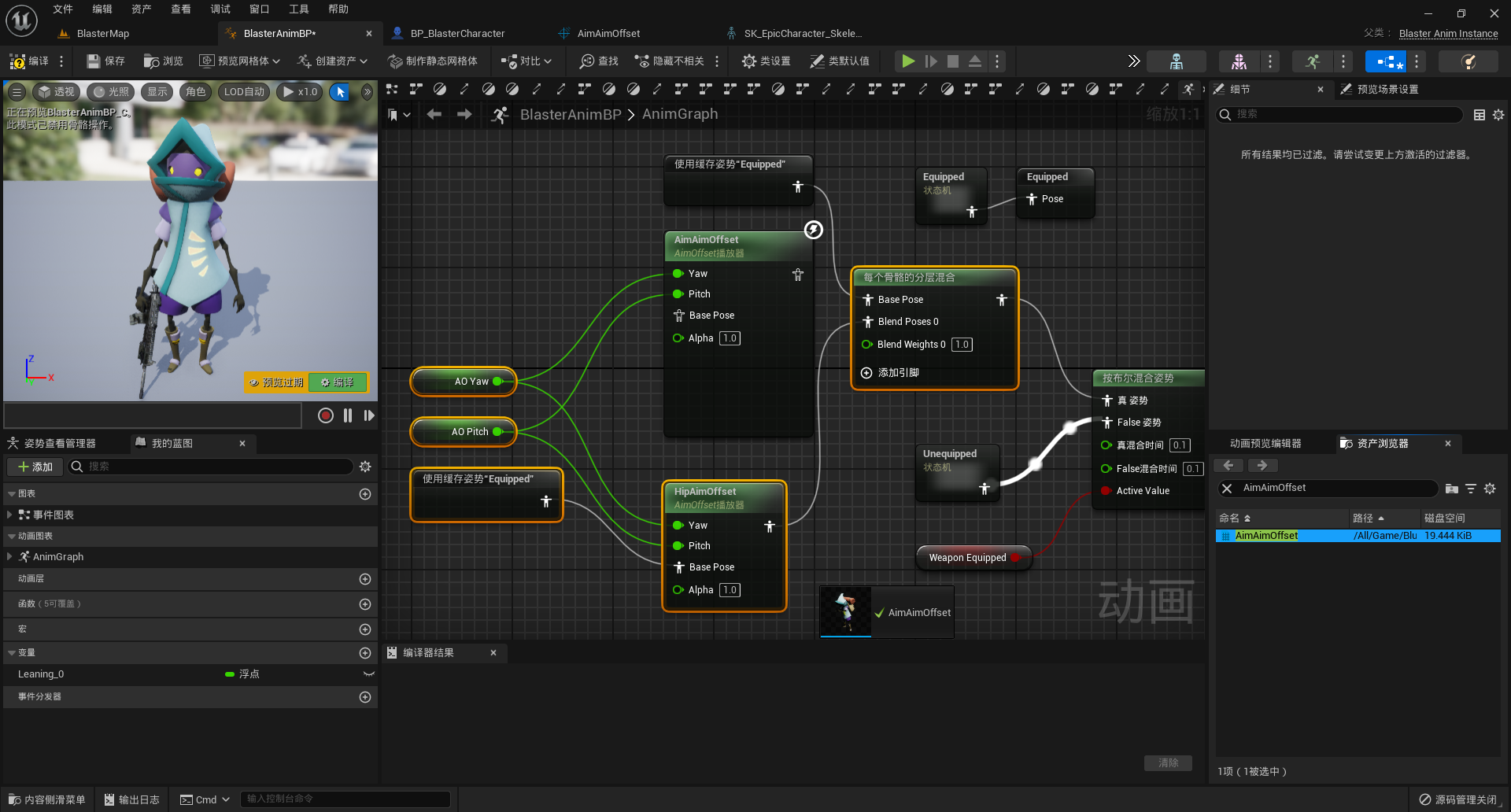
Task: Open the Skeleton editor mode icon
Action: tap(1177, 61)
